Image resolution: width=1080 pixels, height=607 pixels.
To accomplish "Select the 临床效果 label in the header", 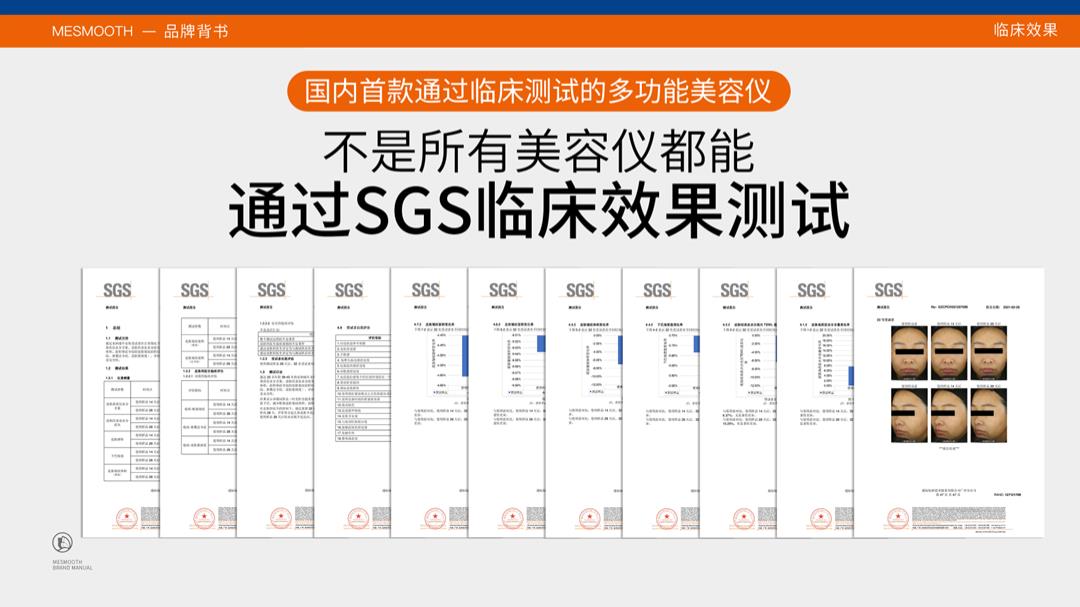I will coord(1025,30).
